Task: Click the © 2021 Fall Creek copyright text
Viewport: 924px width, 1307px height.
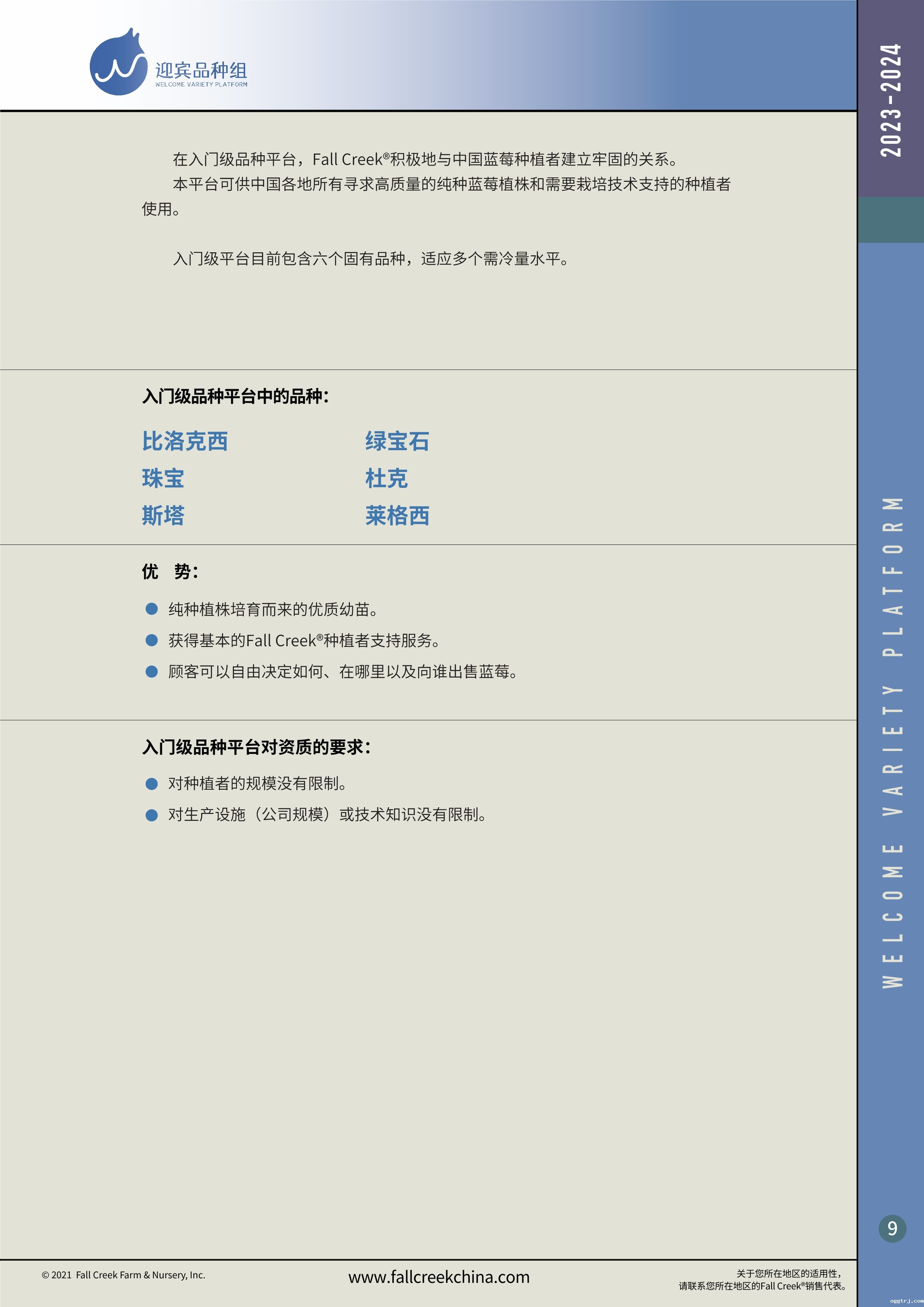Action: 123,1275
